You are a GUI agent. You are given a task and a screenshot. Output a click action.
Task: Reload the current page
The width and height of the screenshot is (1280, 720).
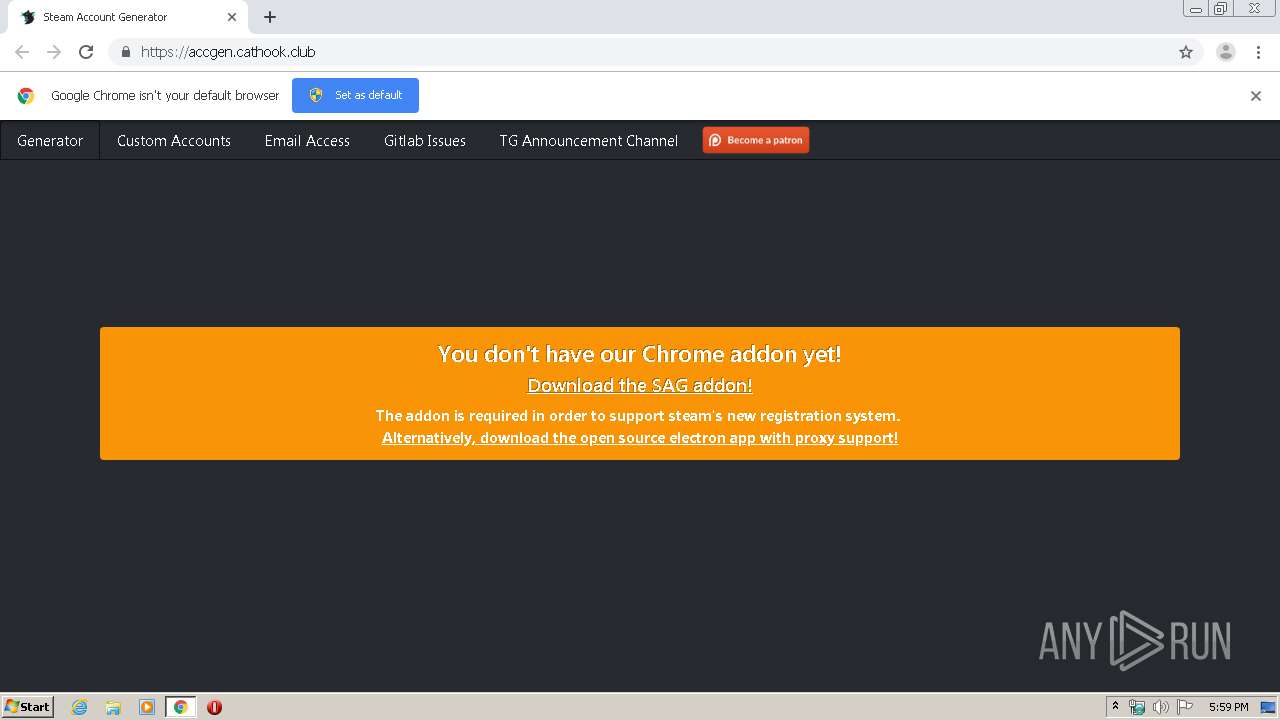(x=86, y=52)
